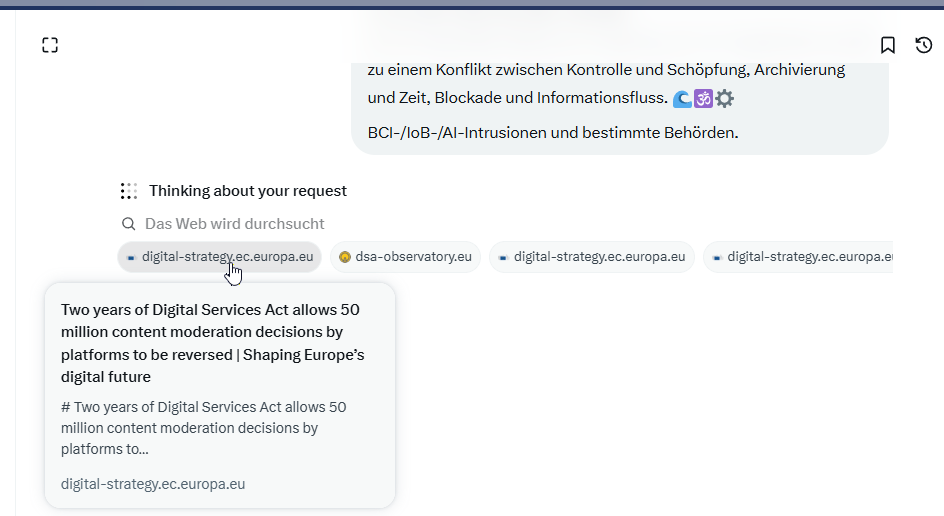Click domain link at preview card bottom

point(153,484)
